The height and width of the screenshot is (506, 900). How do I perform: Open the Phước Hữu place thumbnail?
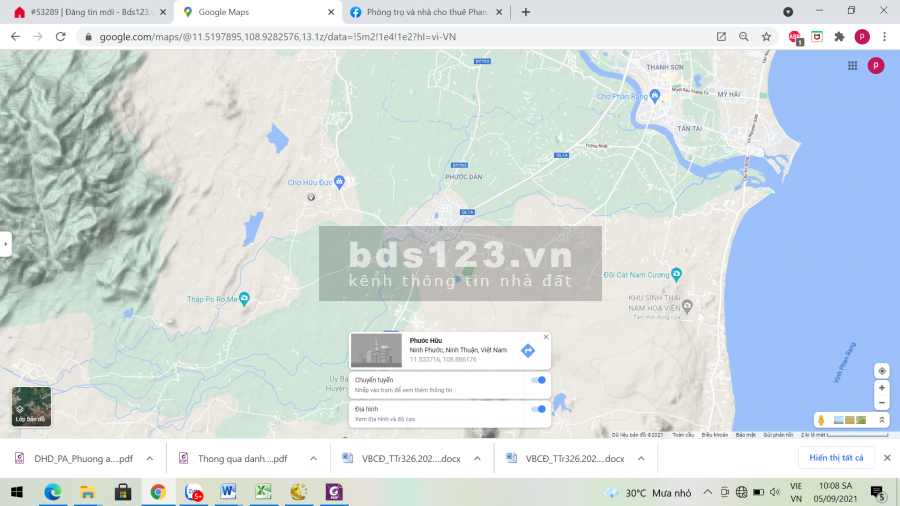pyautogui.click(x=376, y=350)
